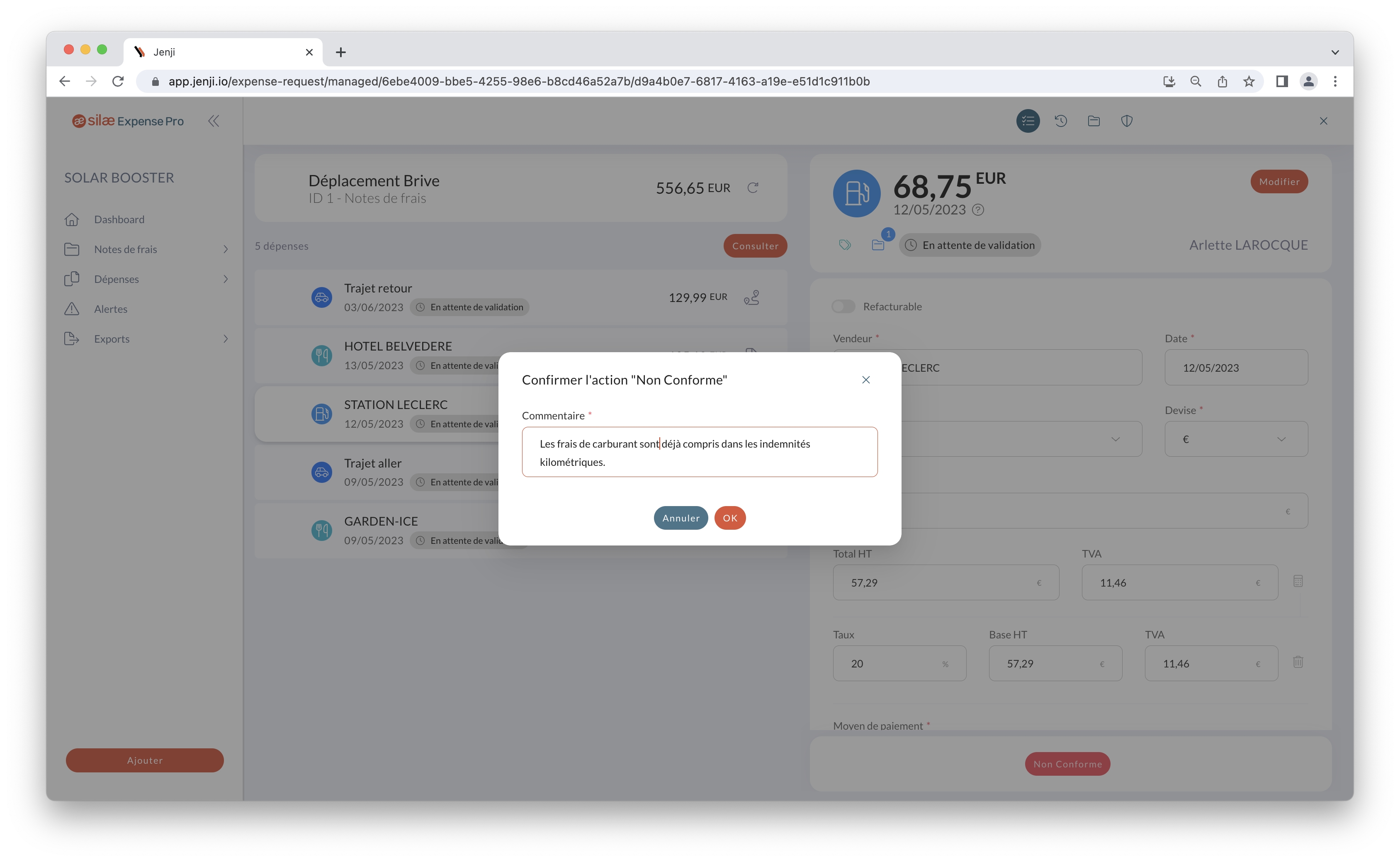The height and width of the screenshot is (862, 1400).
Task: Open the Devise currency dropdown
Action: pyautogui.click(x=1236, y=439)
